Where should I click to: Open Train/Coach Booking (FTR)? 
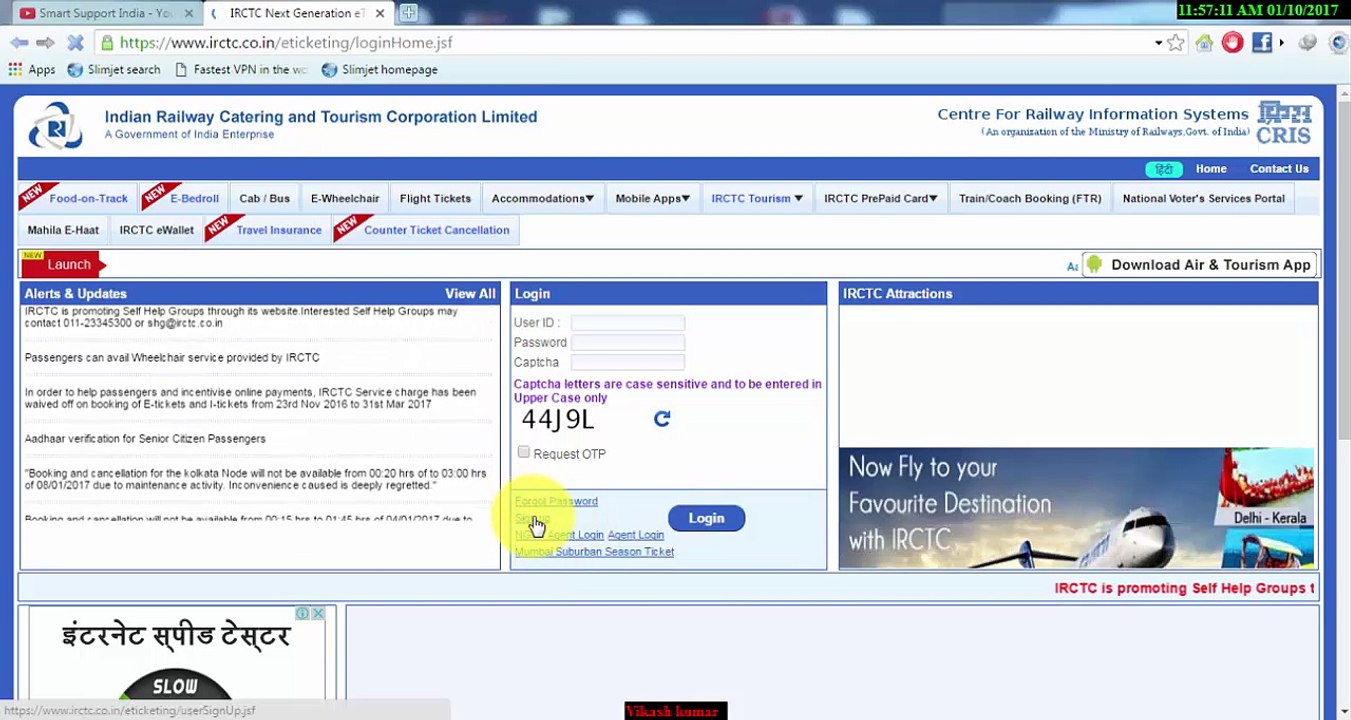tap(1030, 198)
